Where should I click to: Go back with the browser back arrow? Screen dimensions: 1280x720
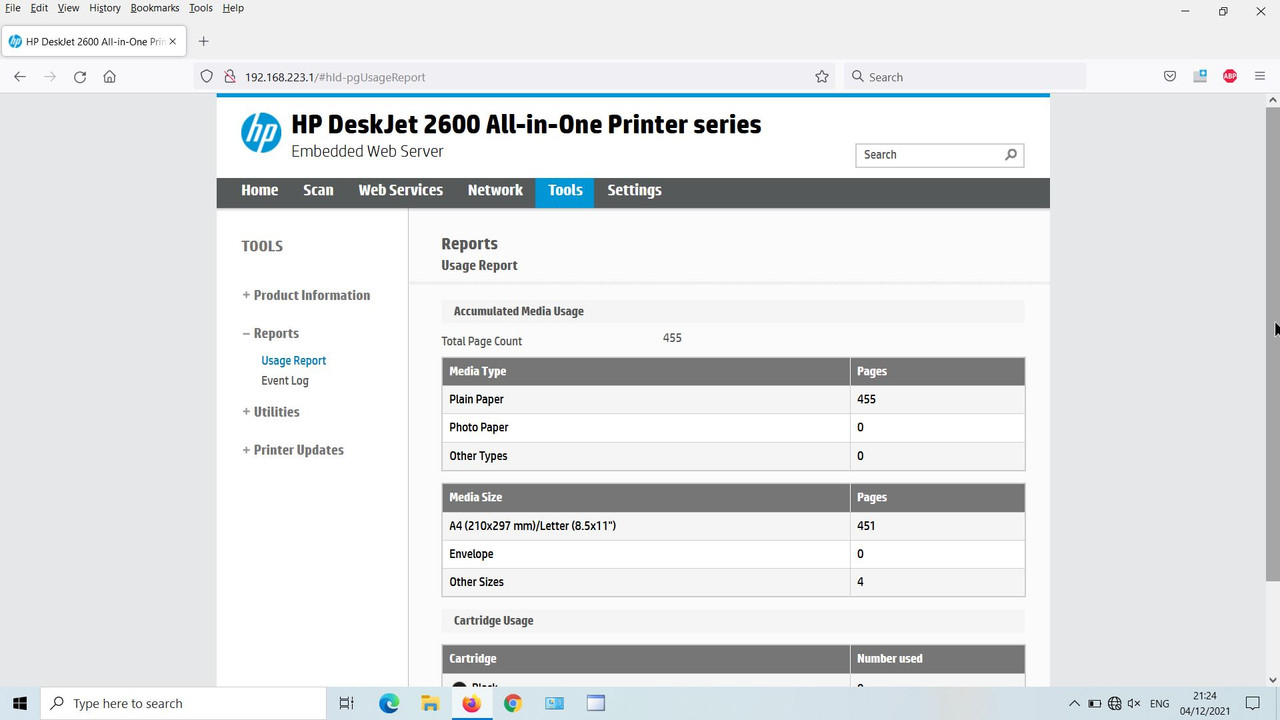(20, 77)
